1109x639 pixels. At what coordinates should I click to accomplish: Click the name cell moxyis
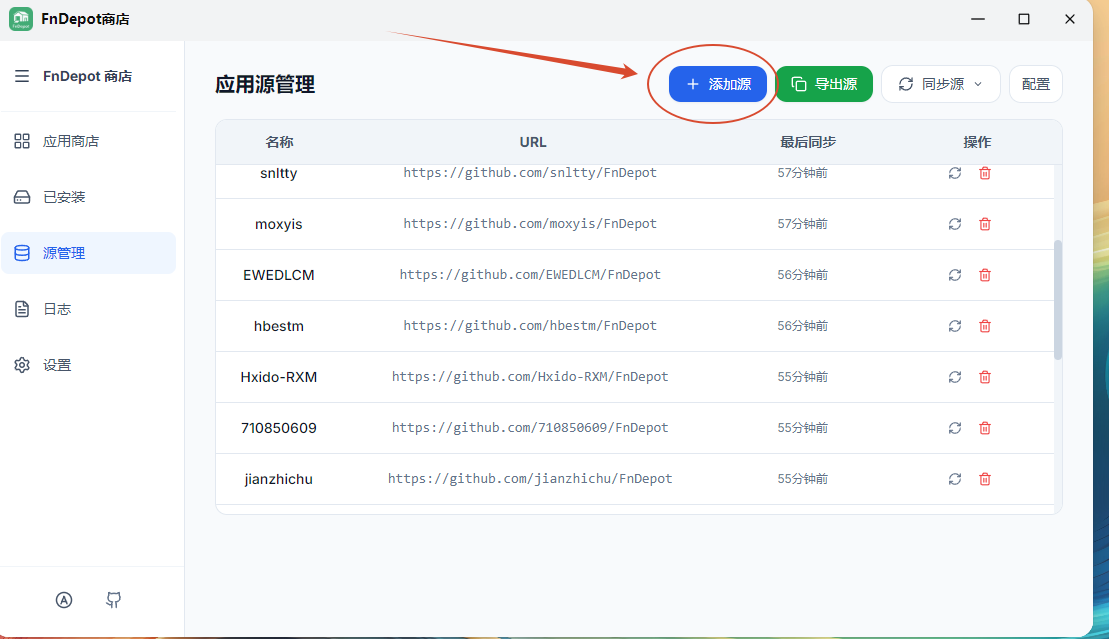click(279, 224)
